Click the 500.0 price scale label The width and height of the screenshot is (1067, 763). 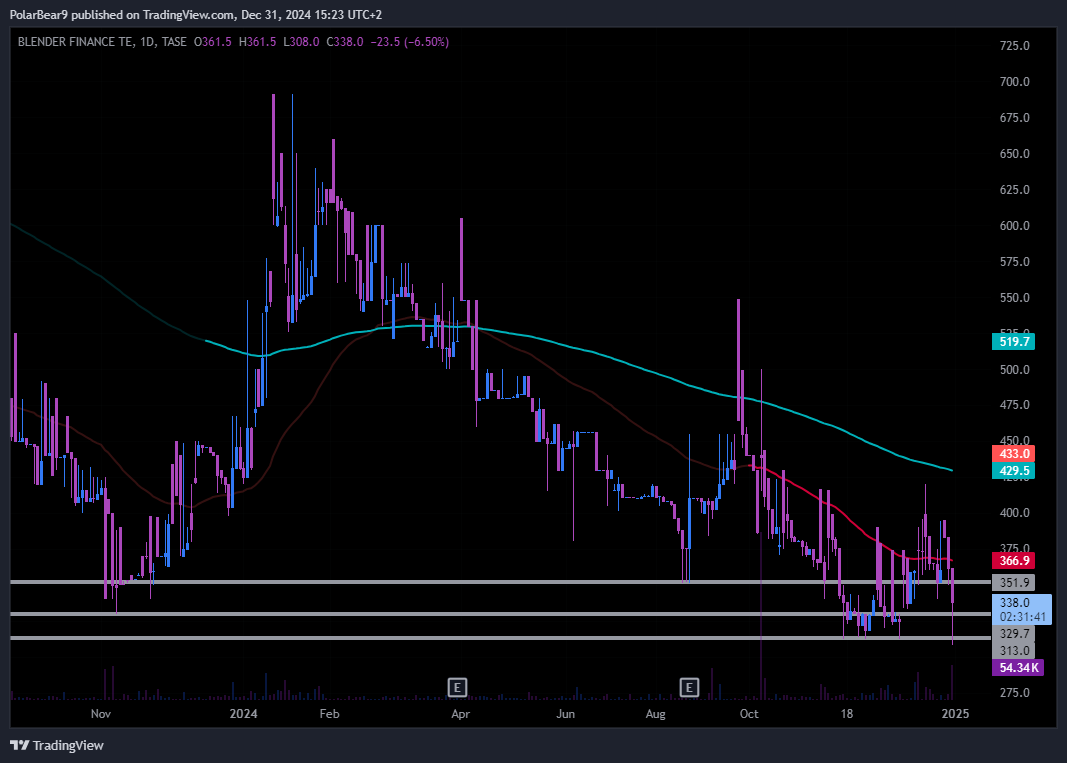click(1015, 370)
